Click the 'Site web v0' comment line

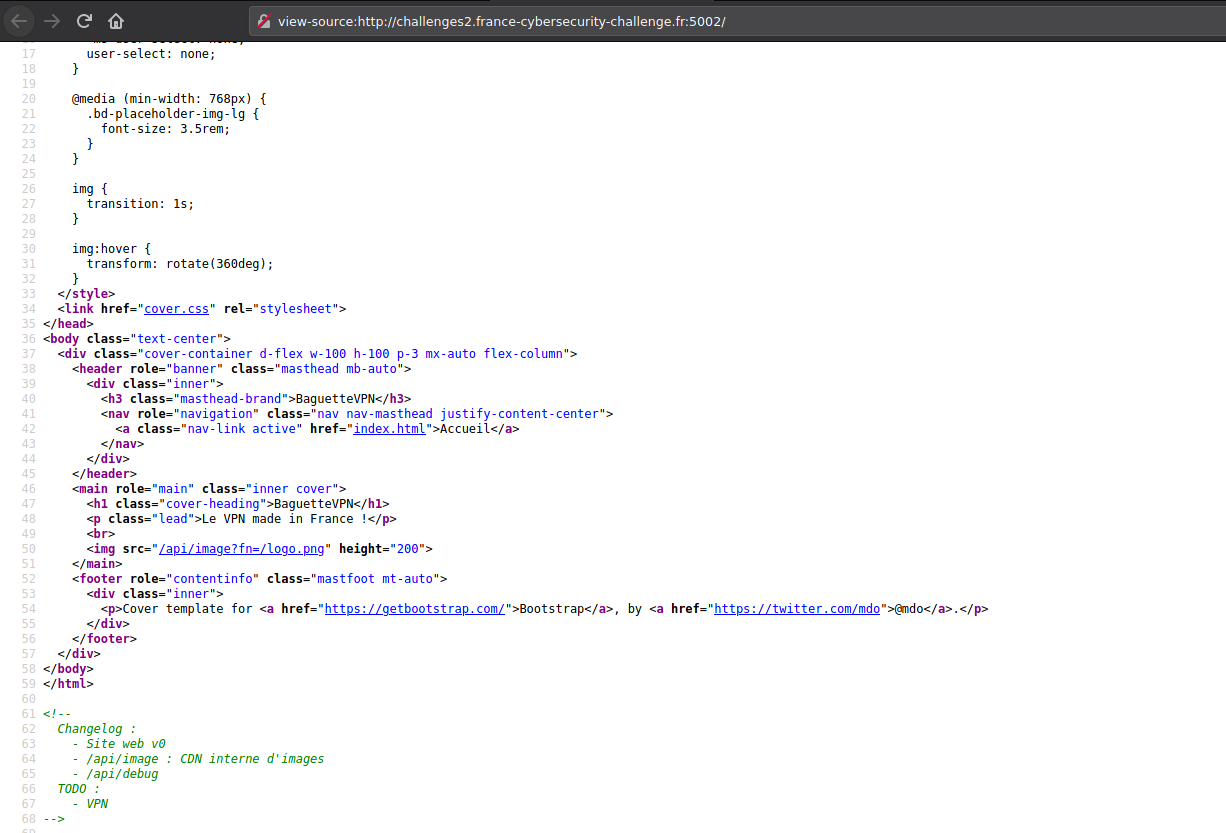click(119, 744)
